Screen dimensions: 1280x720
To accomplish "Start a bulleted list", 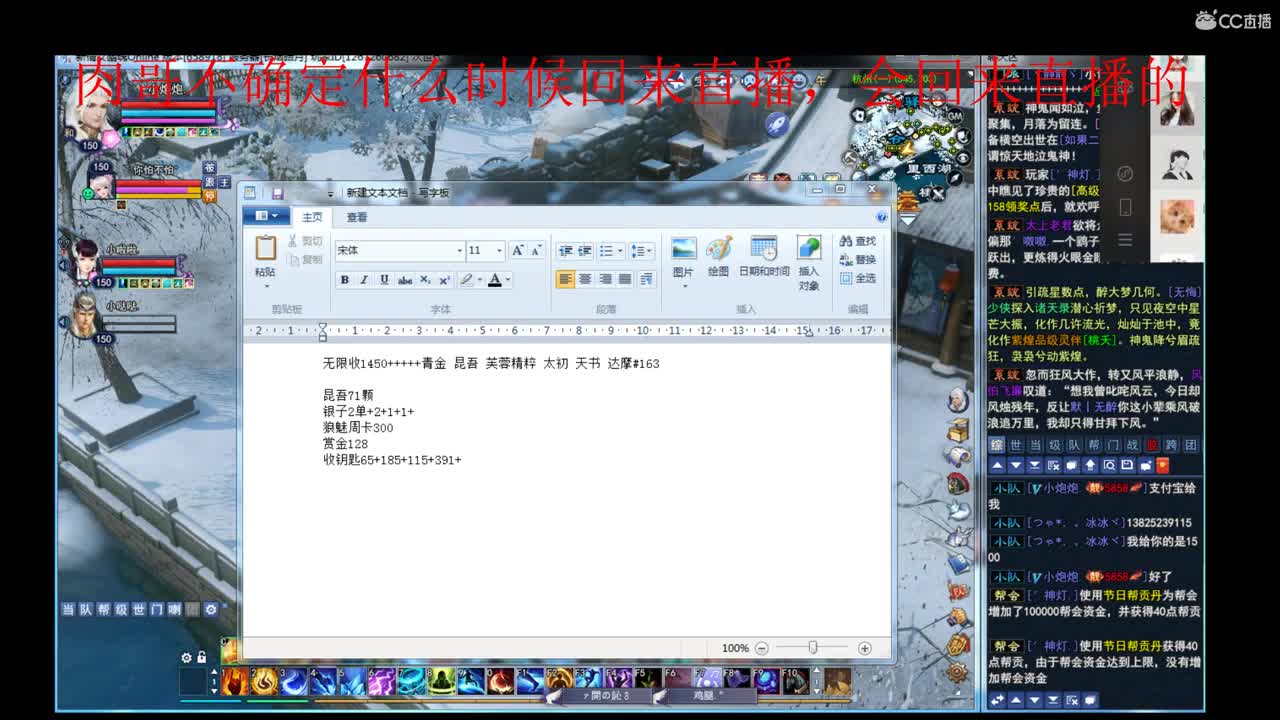I will pyautogui.click(x=606, y=250).
